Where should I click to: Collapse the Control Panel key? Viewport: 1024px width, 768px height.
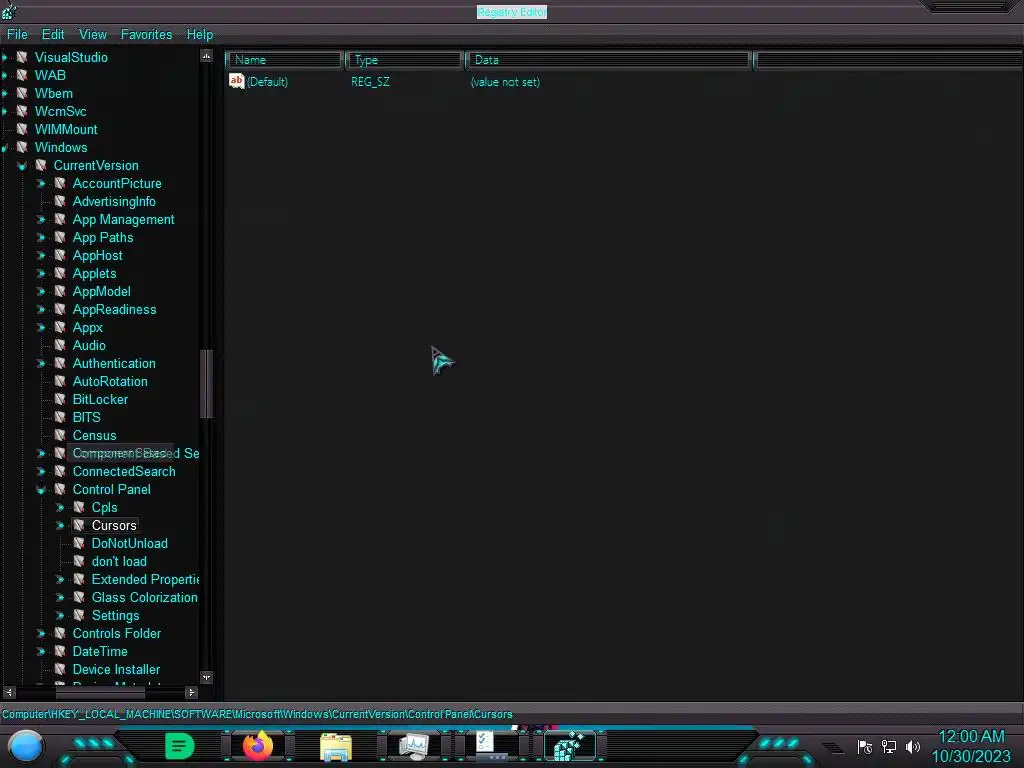point(41,489)
